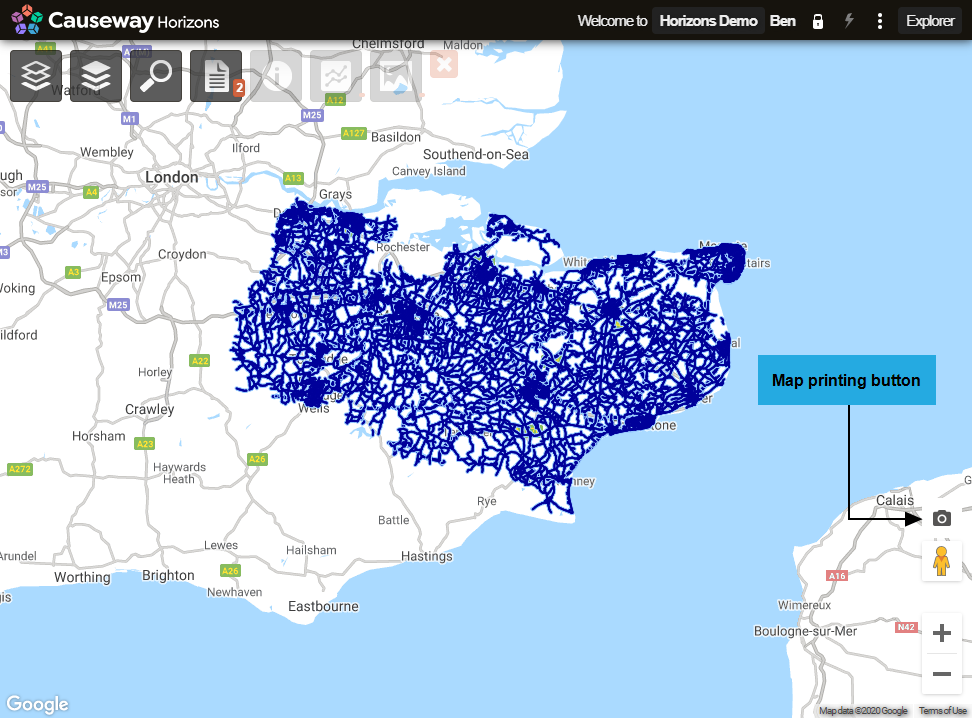This screenshot has width=972, height=718.
Task: Zoom out using the minus button
Action: click(x=941, y=674)
